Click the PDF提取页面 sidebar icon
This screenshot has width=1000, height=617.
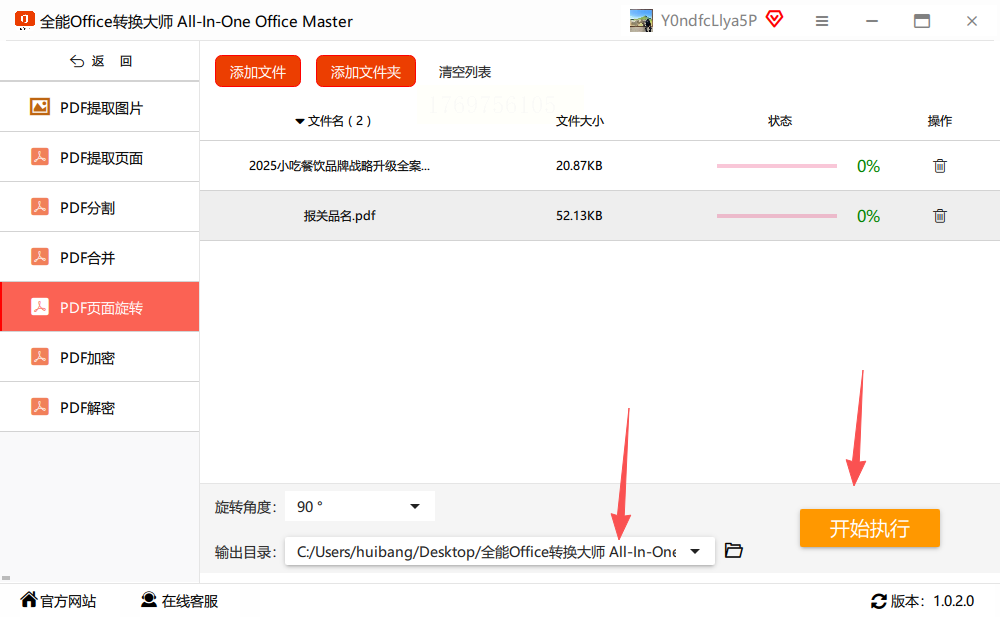point(40,157)
